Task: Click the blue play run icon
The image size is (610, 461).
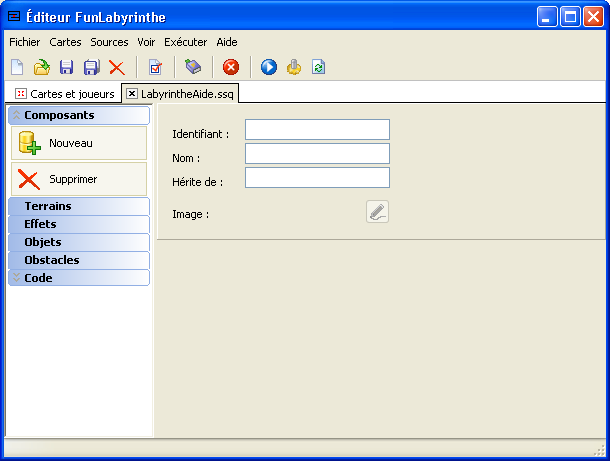Action: tap(269, 67)
